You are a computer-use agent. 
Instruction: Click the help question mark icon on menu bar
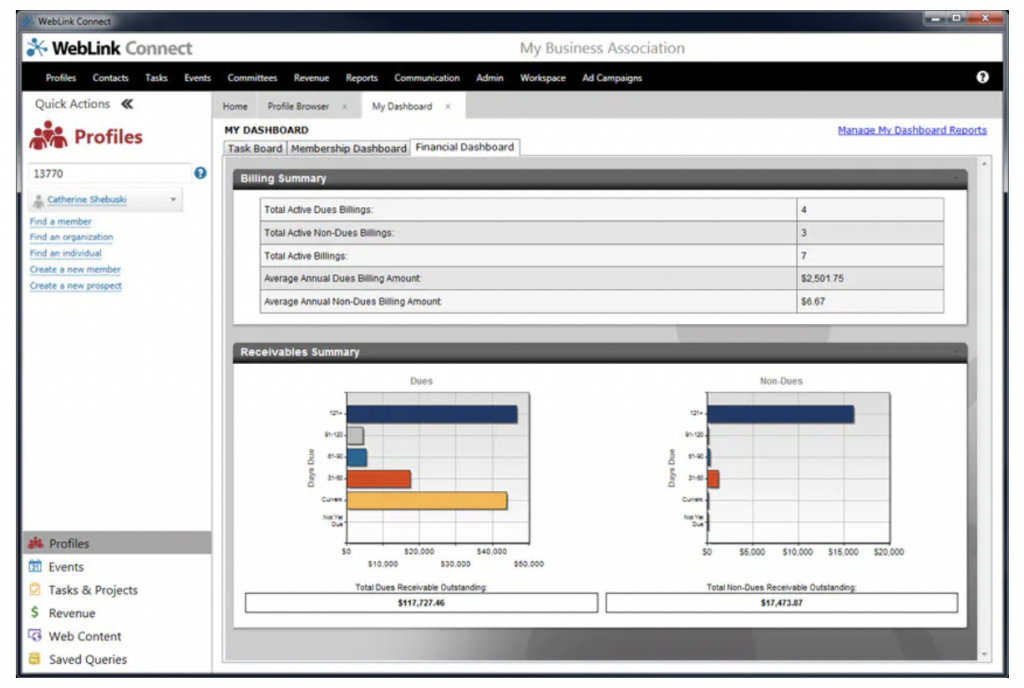pos(983,78)
